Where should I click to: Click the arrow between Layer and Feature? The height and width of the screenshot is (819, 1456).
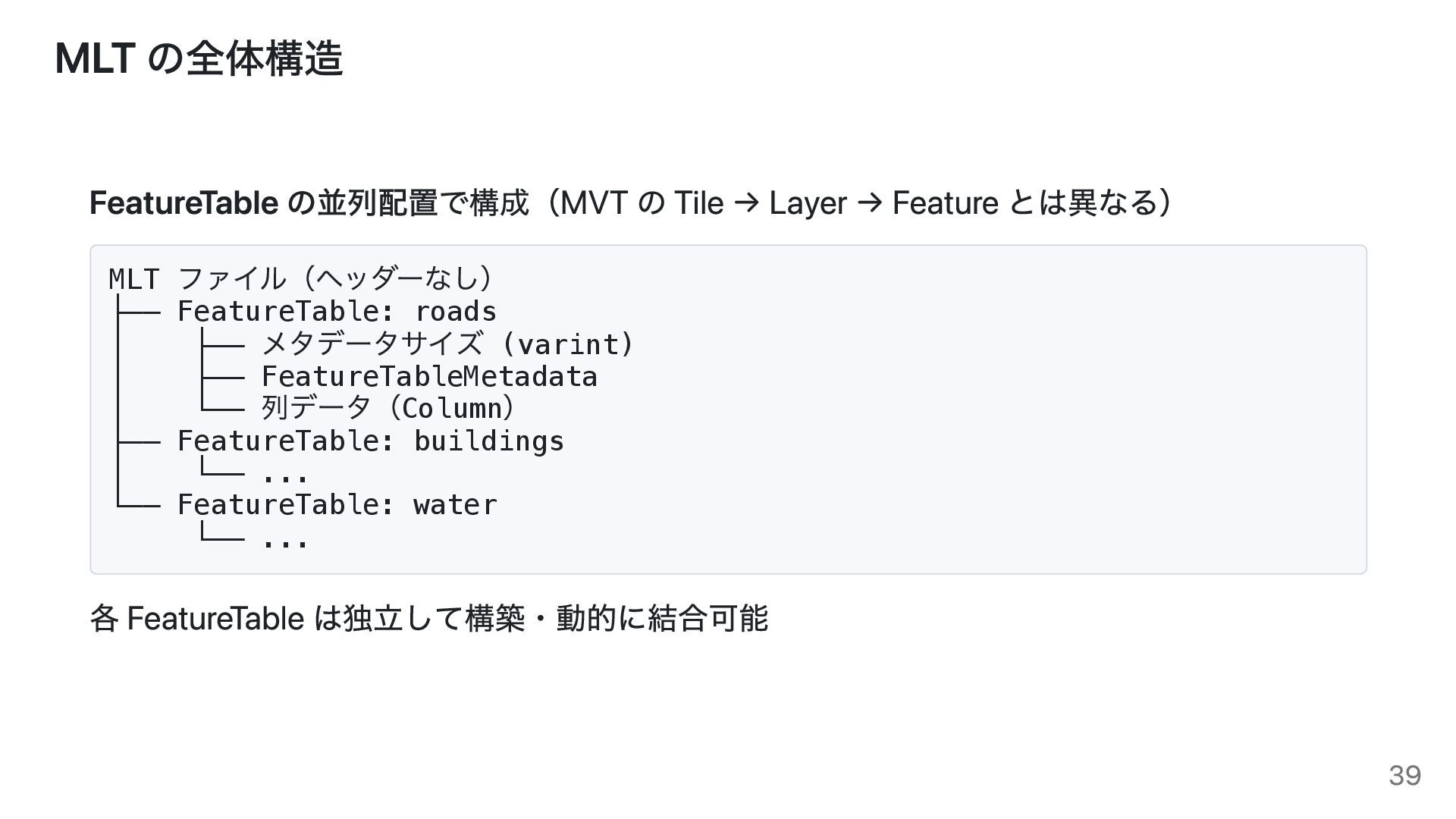[x=869, y=203]
